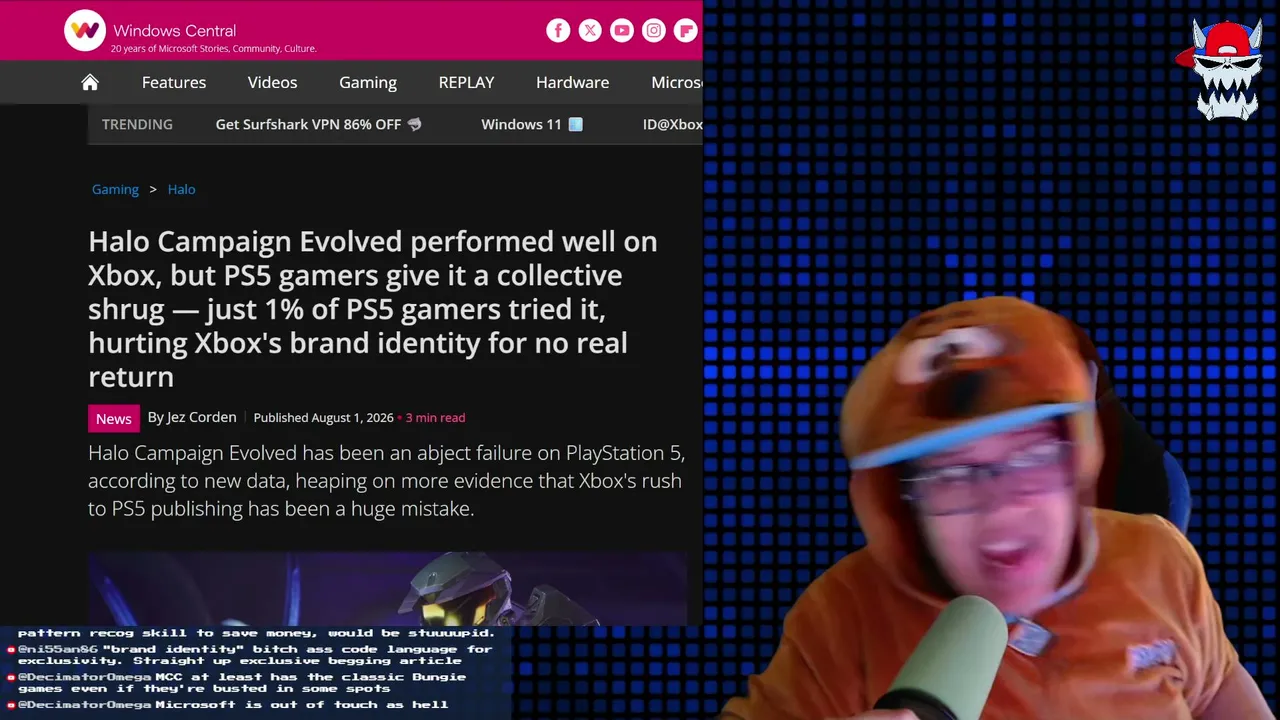Open the Windows Central Instagram page

(654, 30)
